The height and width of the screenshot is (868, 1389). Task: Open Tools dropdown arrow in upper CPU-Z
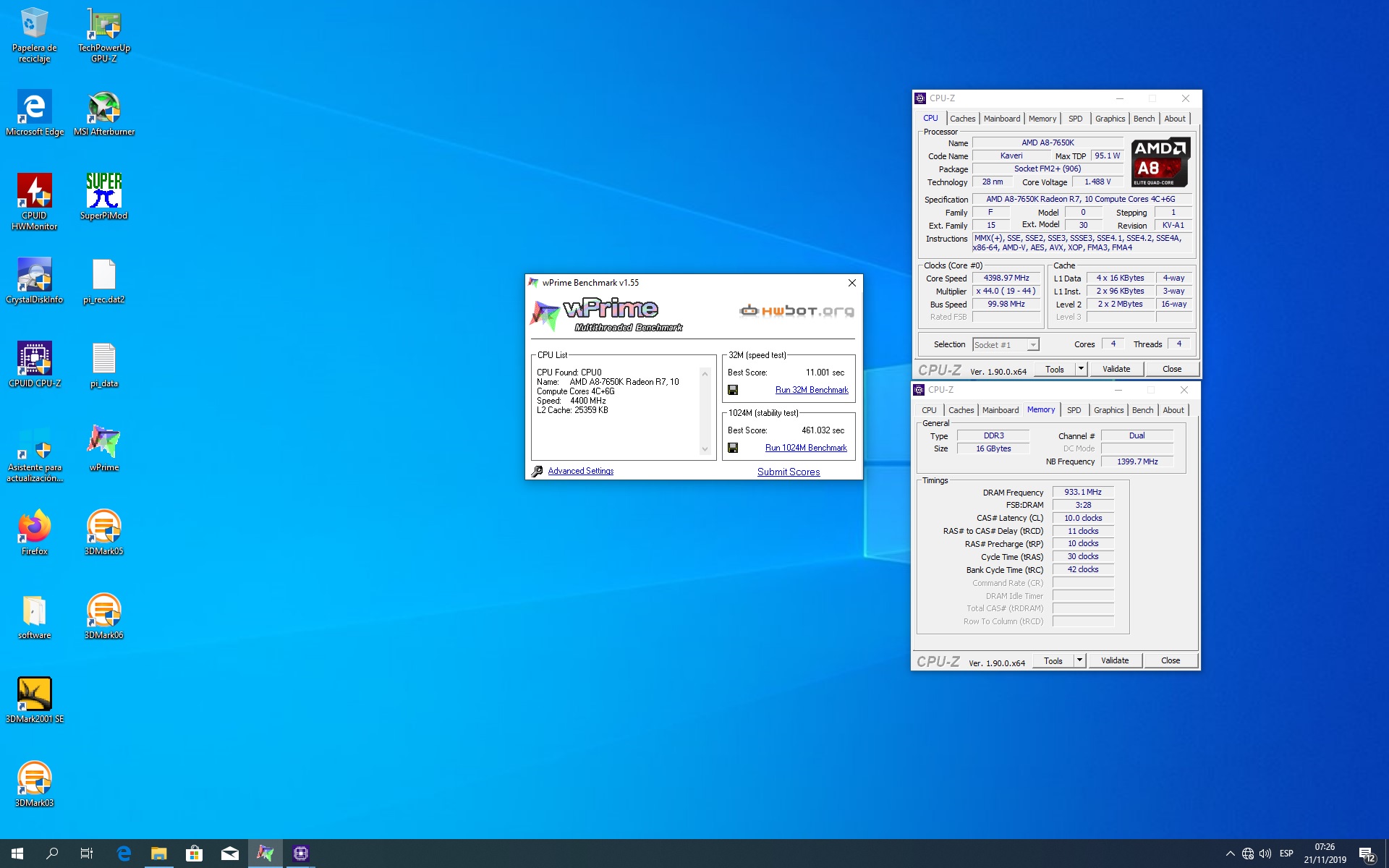pos(1081,369)
